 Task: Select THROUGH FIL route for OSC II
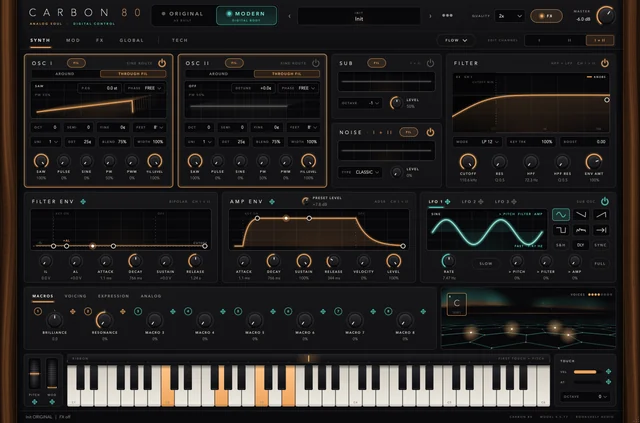click(287, 74)
